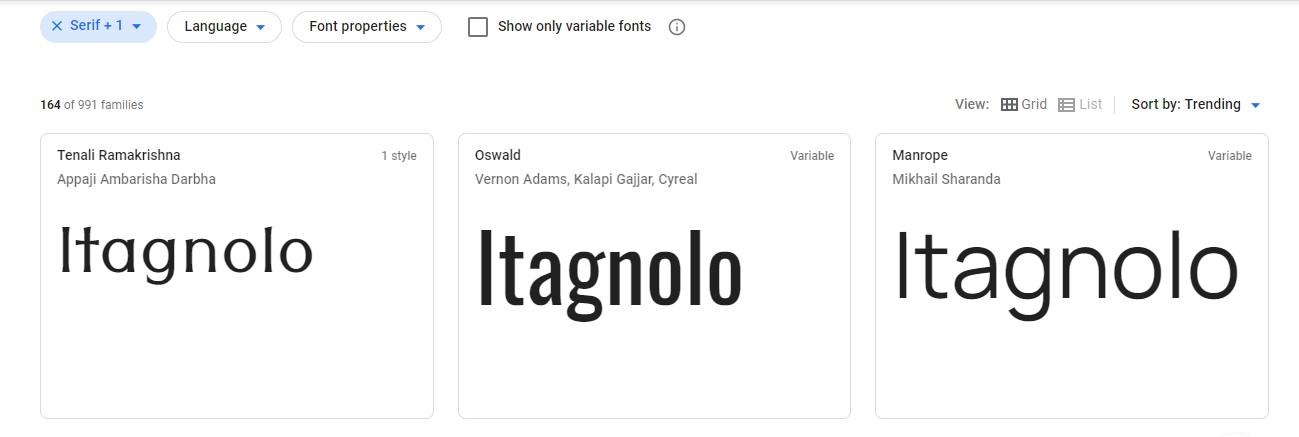Click author Mikhail Sharanda
Image resolution: width=1299 pixels, height=437 pixels.
(946, 179)
